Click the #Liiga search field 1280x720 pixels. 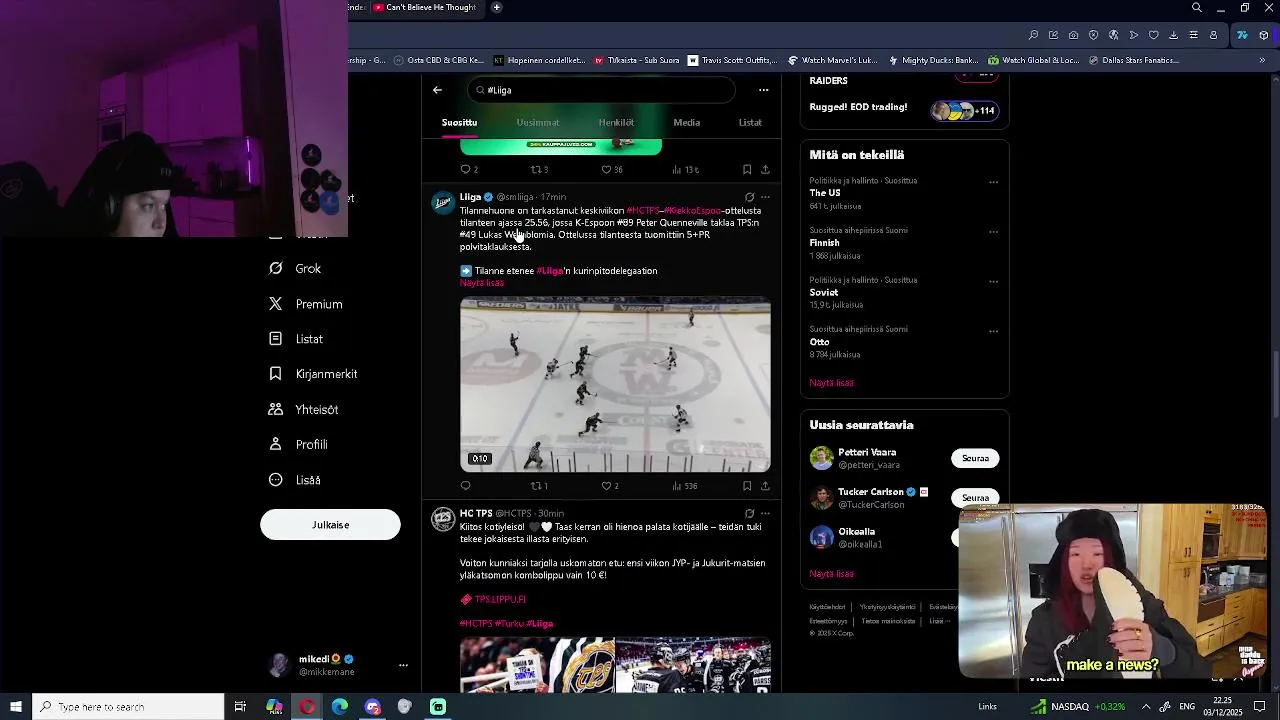click(601, 90)
